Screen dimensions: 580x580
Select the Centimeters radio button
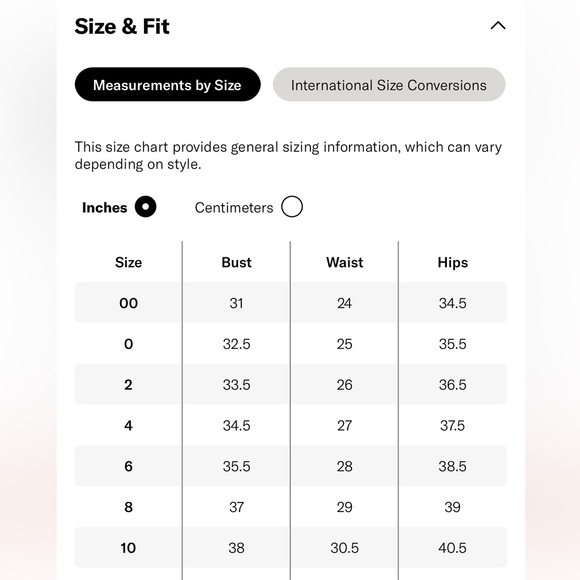pos(292,207)
